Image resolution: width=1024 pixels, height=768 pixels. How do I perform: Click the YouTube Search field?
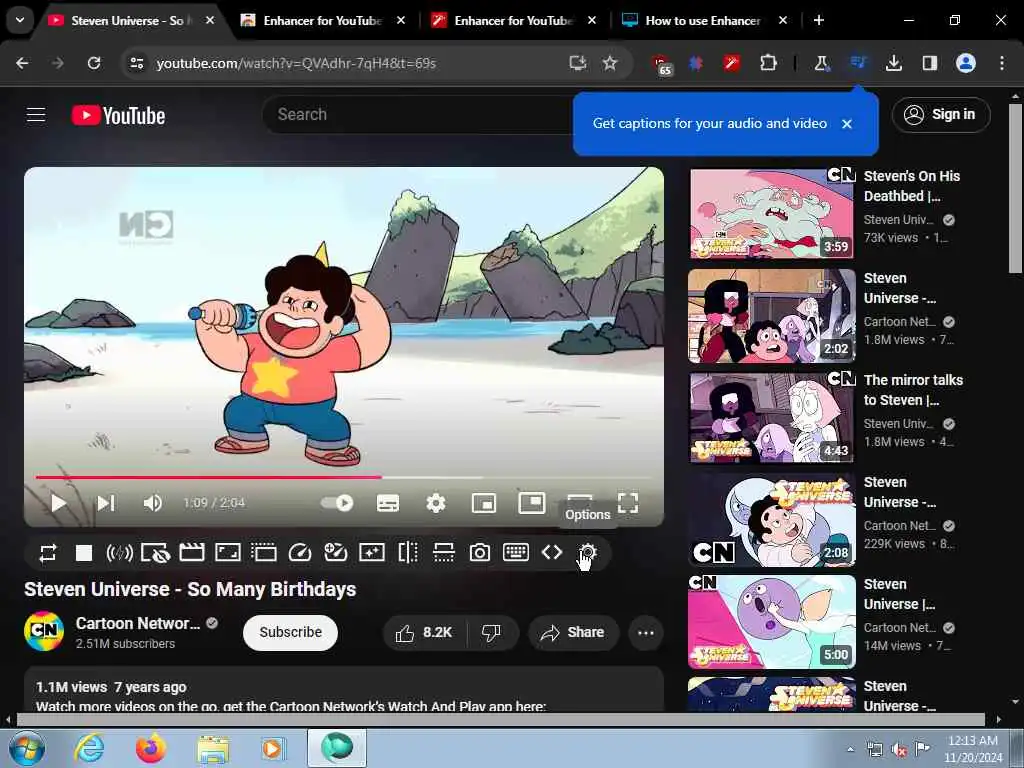(418, 115)
